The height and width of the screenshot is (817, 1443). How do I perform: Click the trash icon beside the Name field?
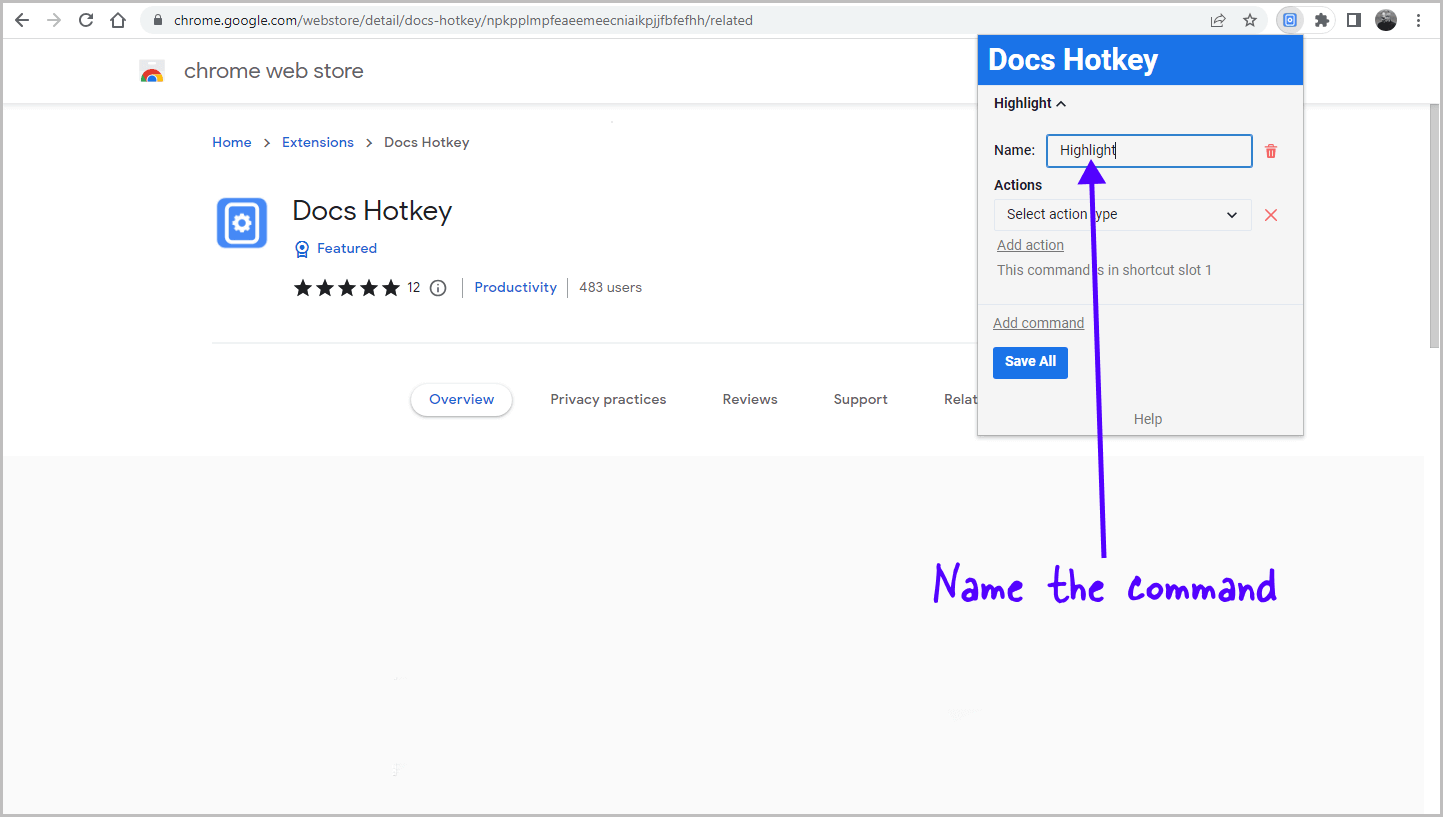coord(1271,150)
